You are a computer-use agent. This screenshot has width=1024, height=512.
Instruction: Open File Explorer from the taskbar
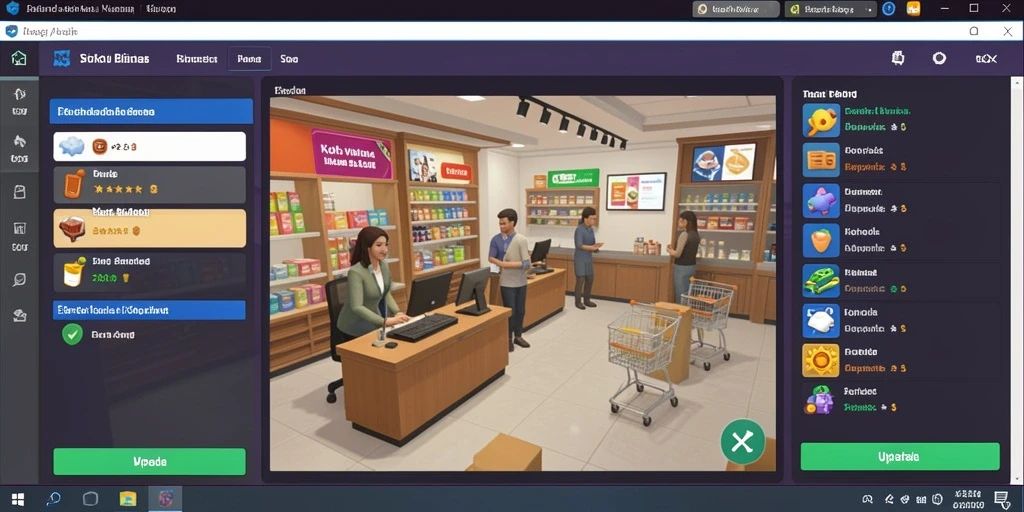127,500
